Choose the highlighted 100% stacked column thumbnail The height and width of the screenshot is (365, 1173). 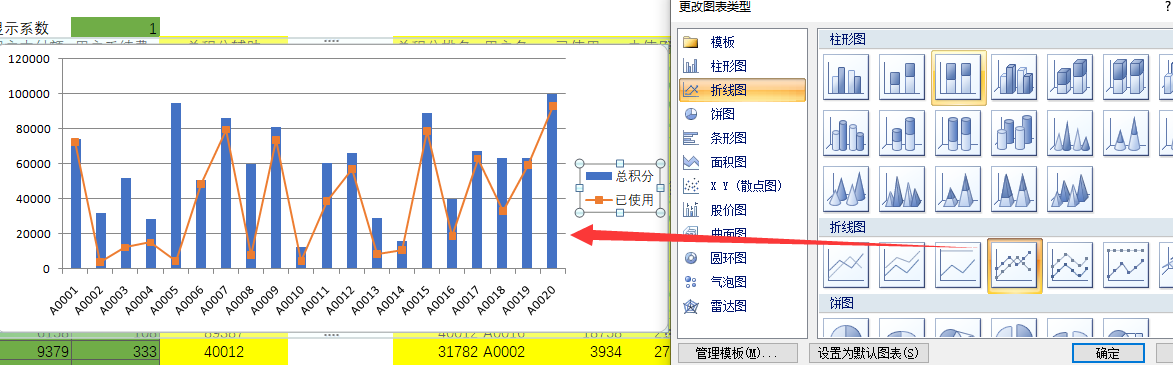click(x=958, y=77)
